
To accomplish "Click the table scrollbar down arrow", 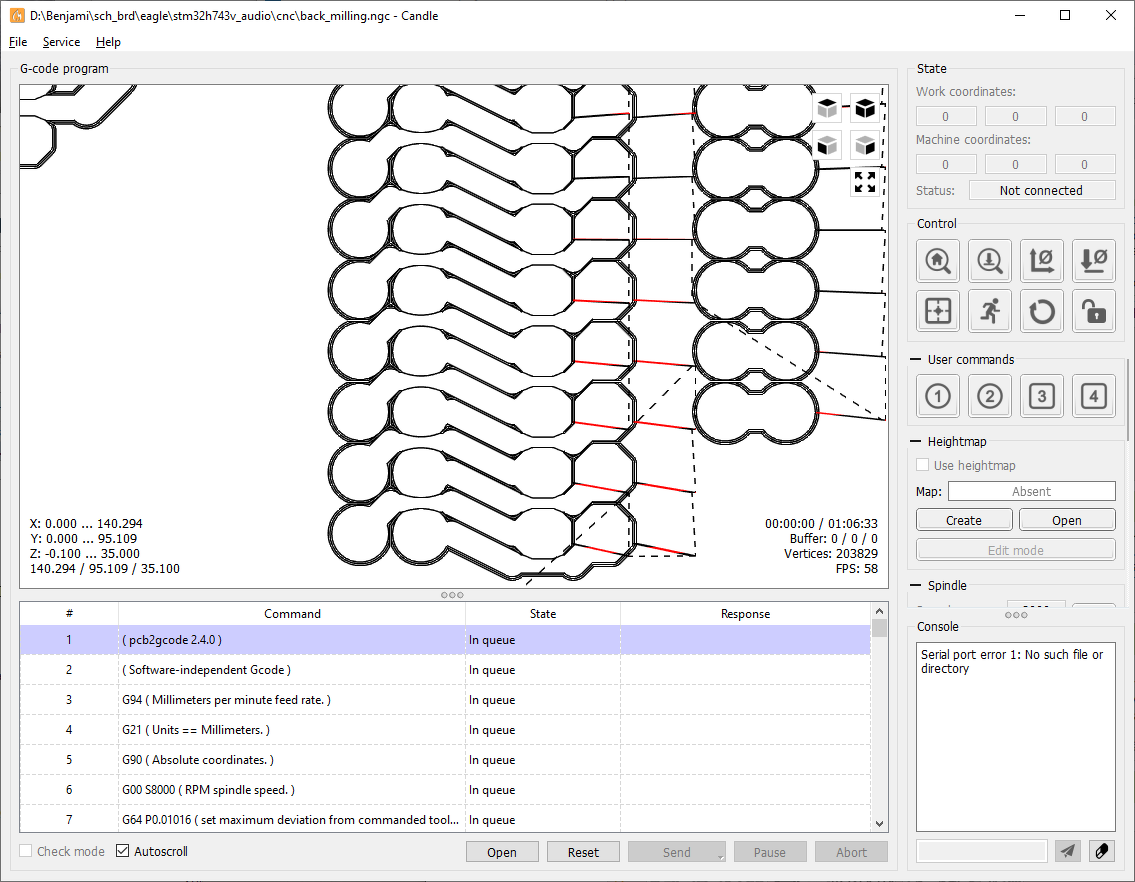I will pos(879,823).
